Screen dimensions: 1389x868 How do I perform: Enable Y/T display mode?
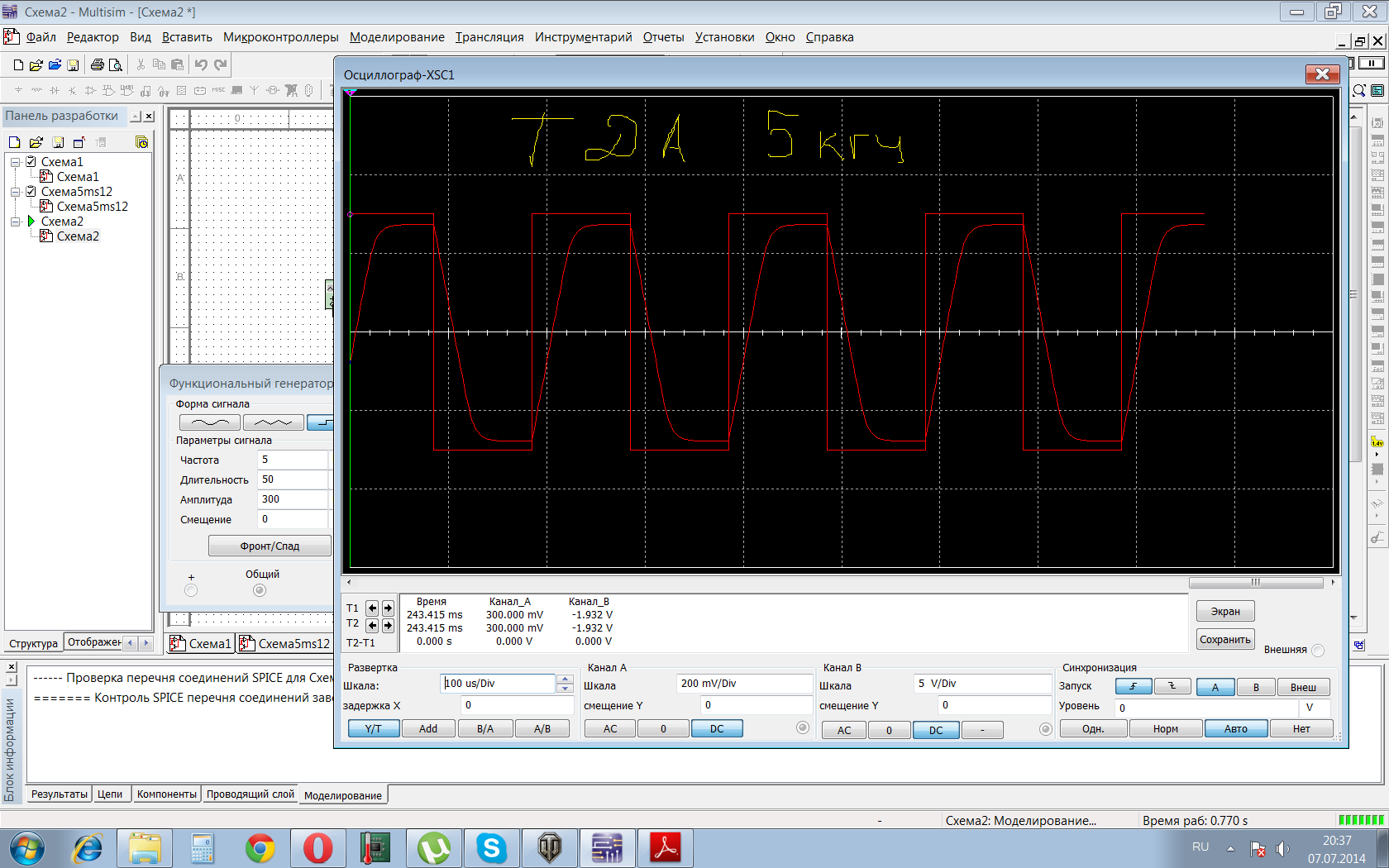click(x=374, y=728)
